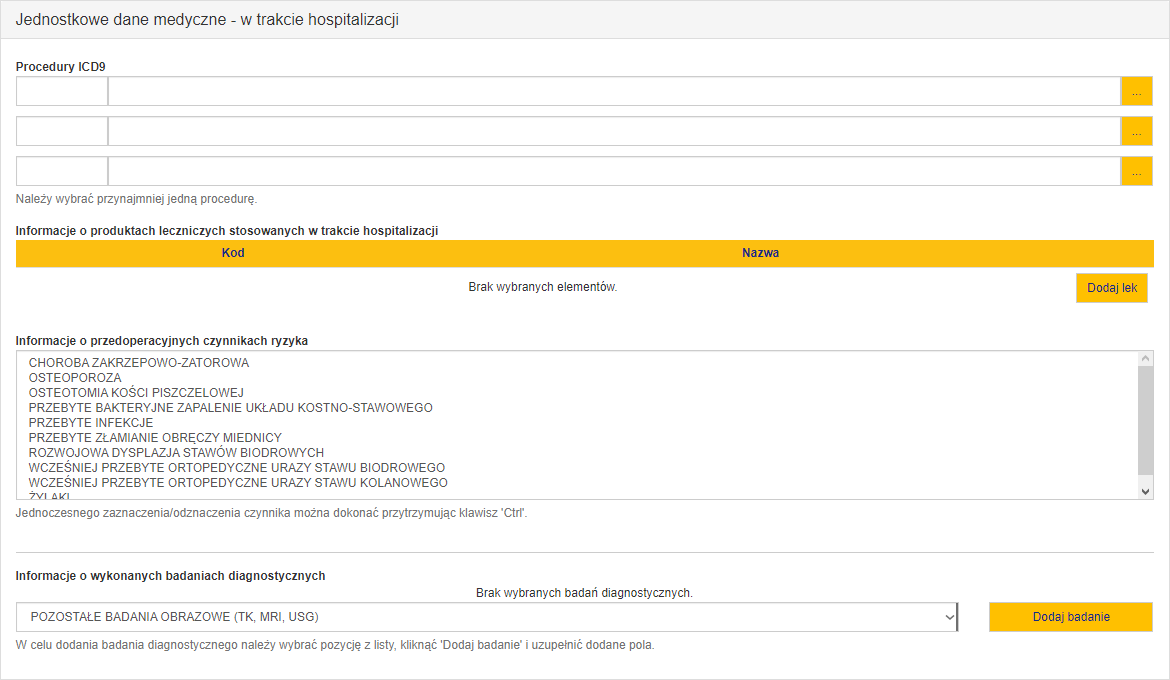Open the diagnostic examination type dropdown
The width and height of the screenshot is (1170, 680).
pyautogui.click(x=486, y=617)
